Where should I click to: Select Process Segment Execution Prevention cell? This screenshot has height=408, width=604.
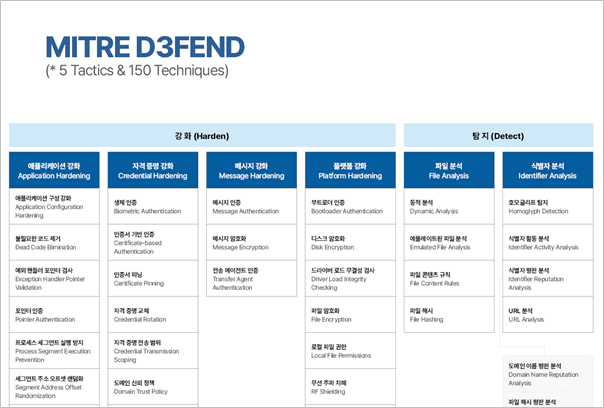[x=54, y=351]
